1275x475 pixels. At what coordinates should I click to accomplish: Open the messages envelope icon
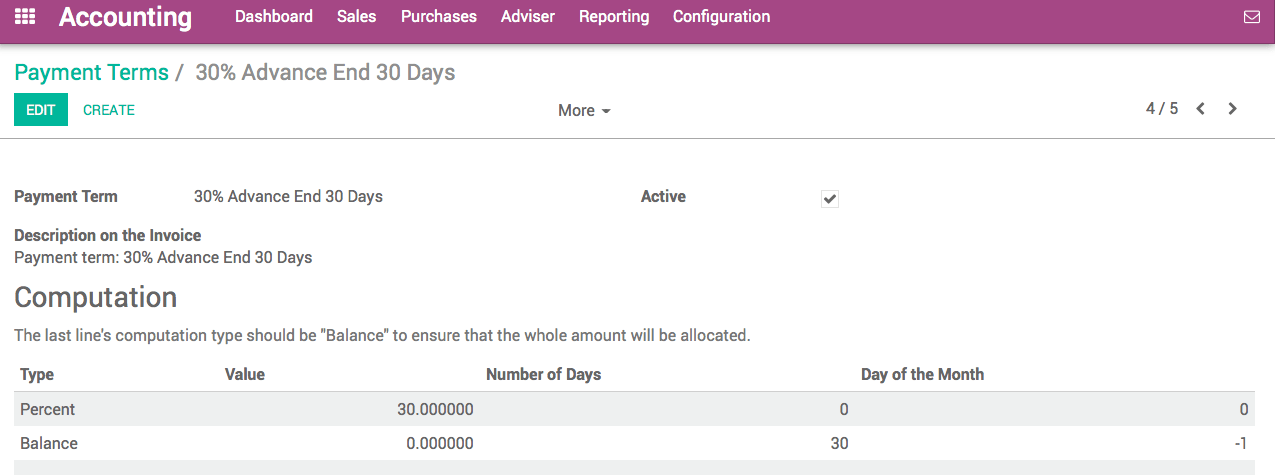coord(1251,17)
